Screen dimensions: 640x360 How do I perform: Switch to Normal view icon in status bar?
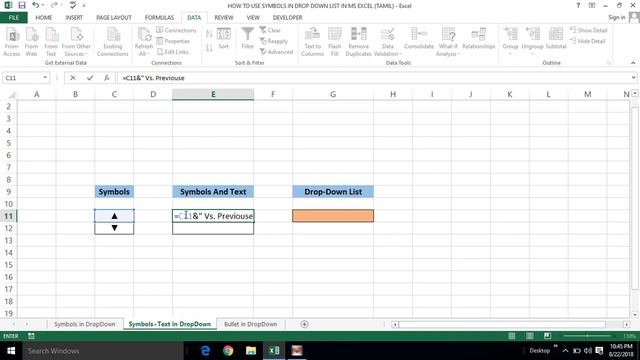coord(511,336)
